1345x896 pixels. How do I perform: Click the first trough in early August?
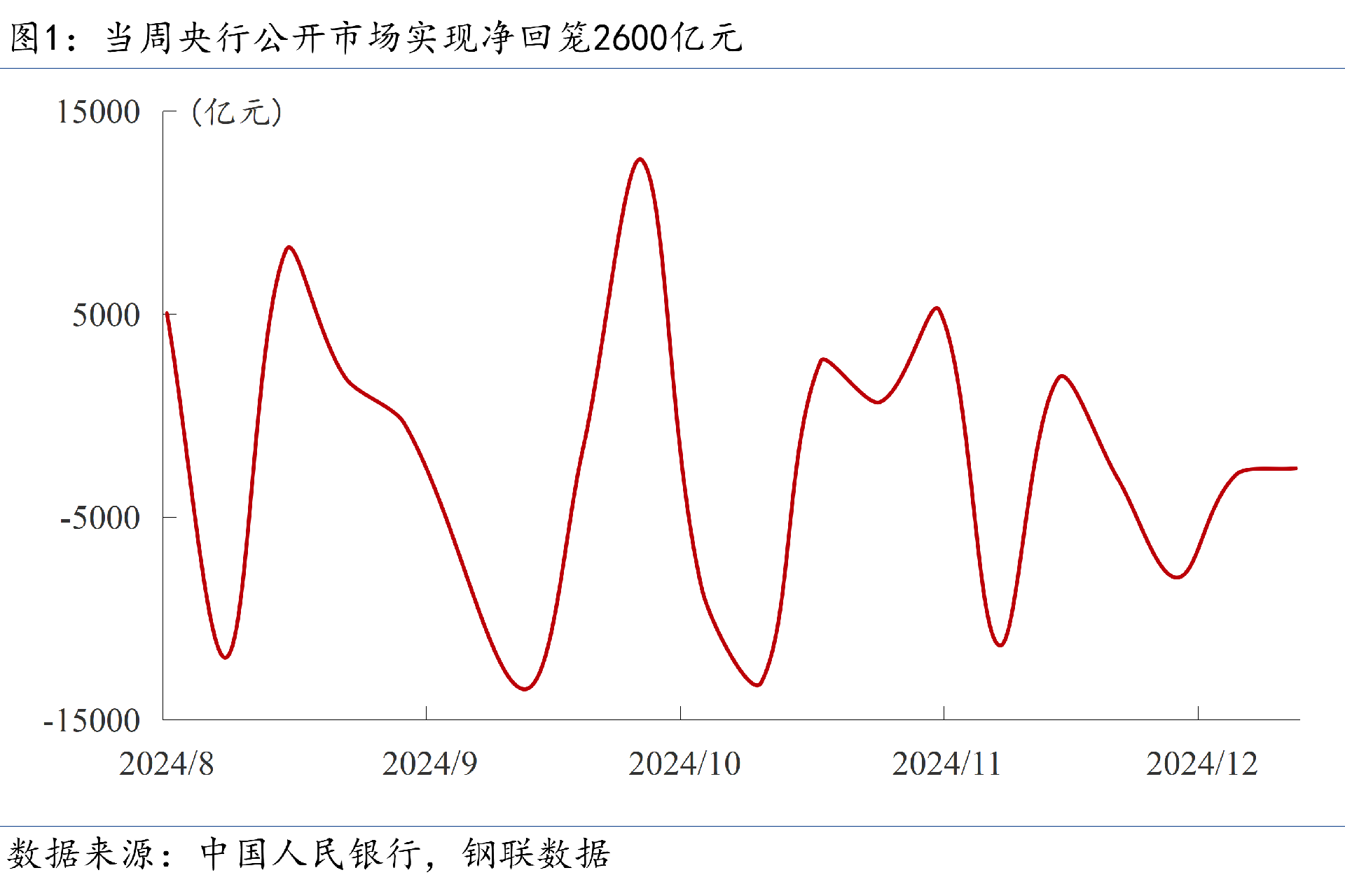click(225, 657)
